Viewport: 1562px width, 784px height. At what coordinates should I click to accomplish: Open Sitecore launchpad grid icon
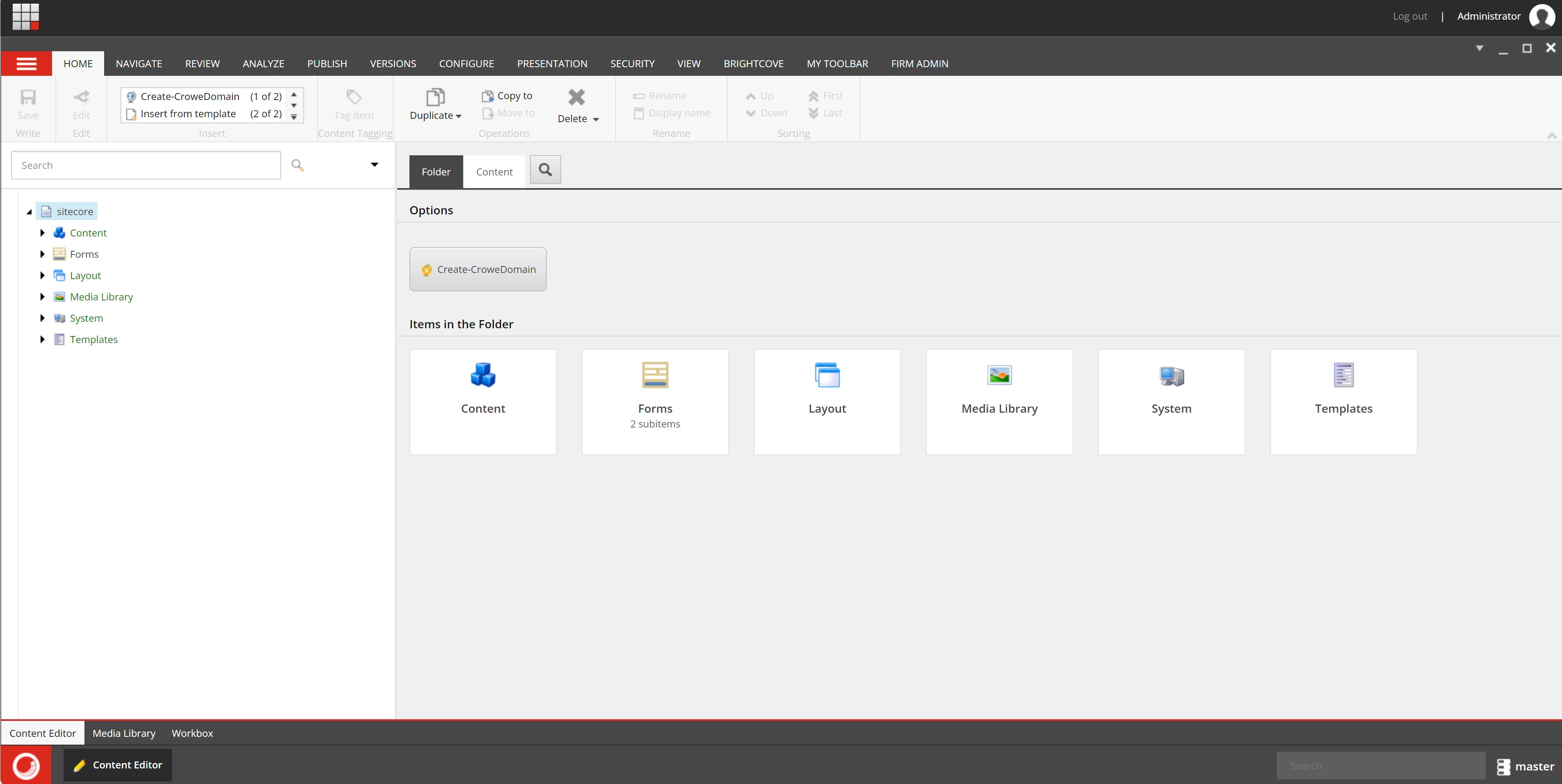25,16
